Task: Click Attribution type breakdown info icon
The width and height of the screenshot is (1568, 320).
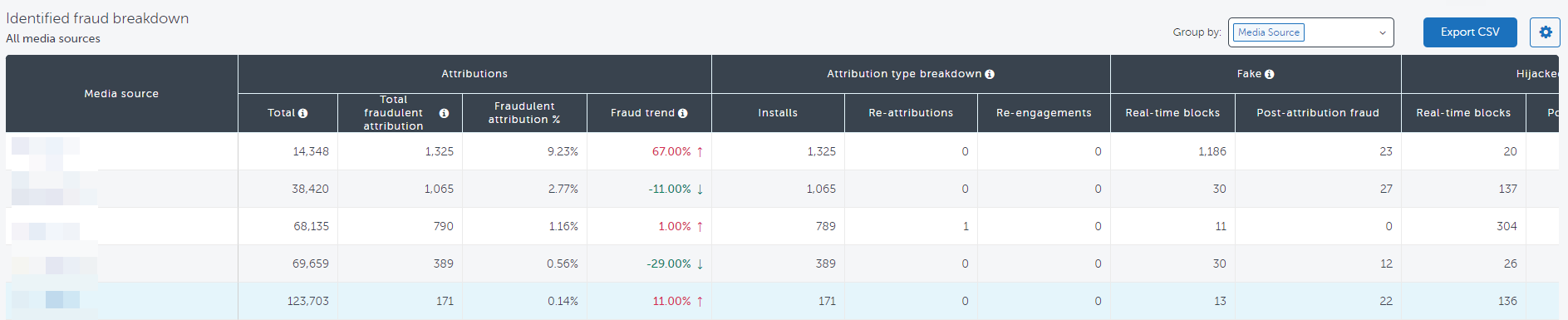Action: [990, 74]
